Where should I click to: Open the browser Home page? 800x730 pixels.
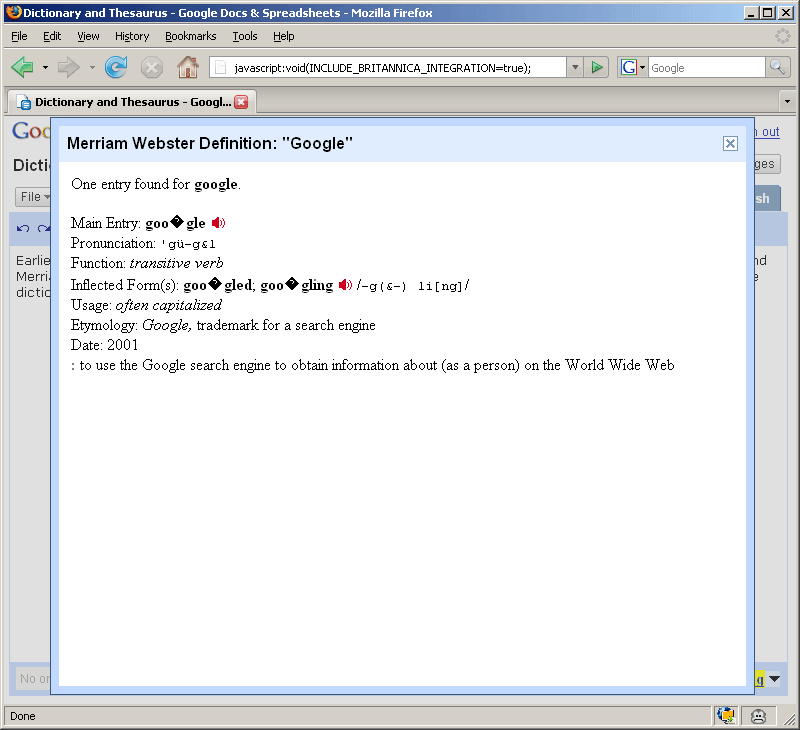pos(187,67)
